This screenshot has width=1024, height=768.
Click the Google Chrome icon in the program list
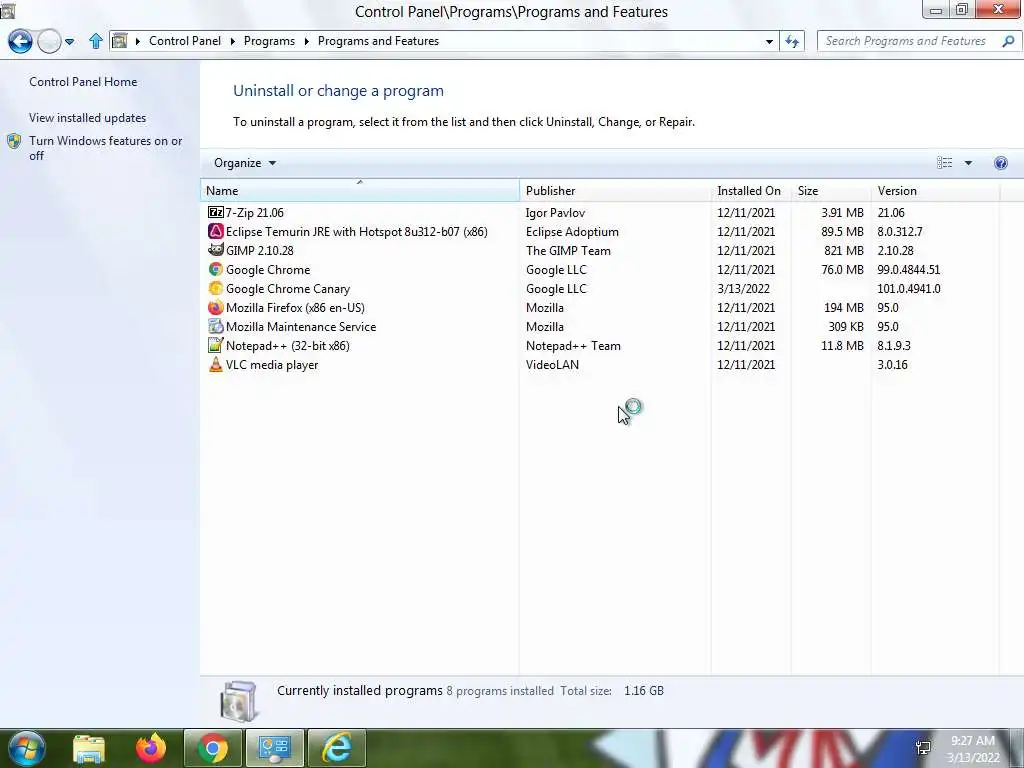click(216, 269)
